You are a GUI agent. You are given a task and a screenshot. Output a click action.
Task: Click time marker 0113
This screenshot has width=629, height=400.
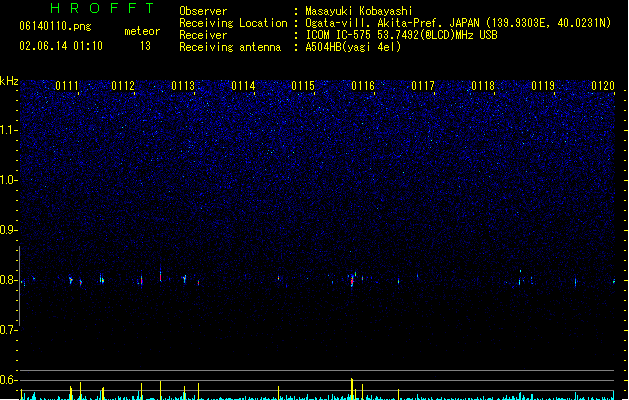(183, 86)
